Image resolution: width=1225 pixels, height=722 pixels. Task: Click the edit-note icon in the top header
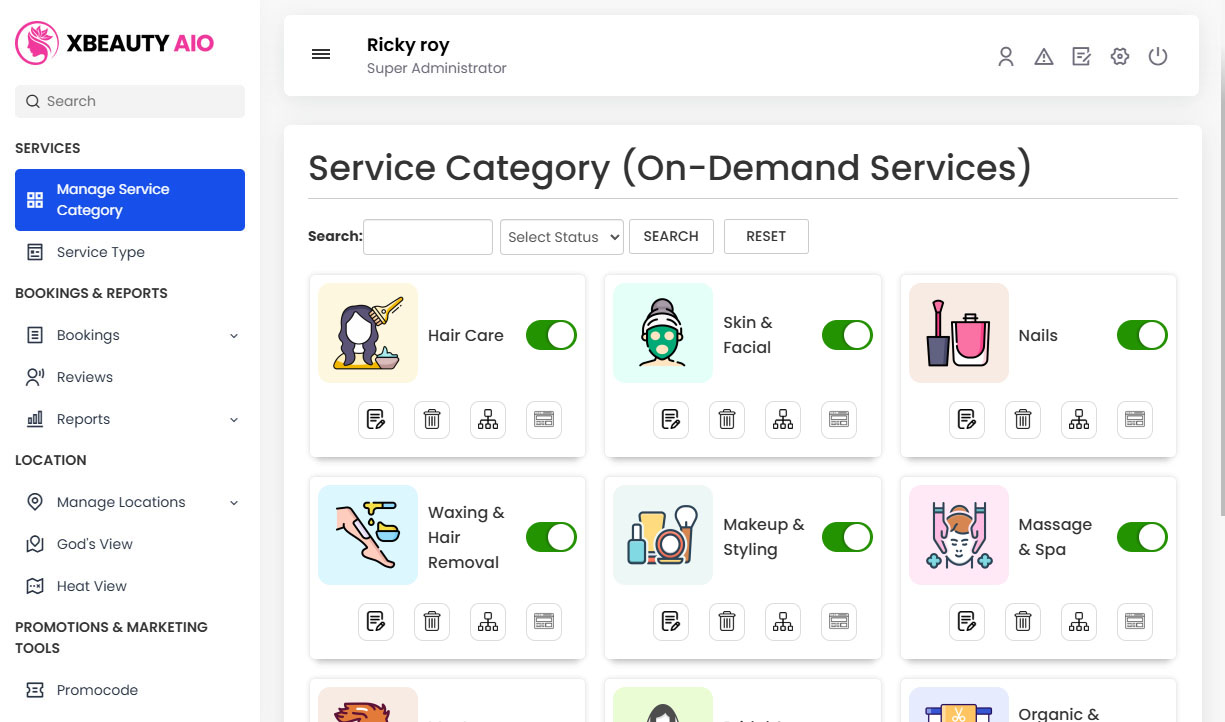1081,57
